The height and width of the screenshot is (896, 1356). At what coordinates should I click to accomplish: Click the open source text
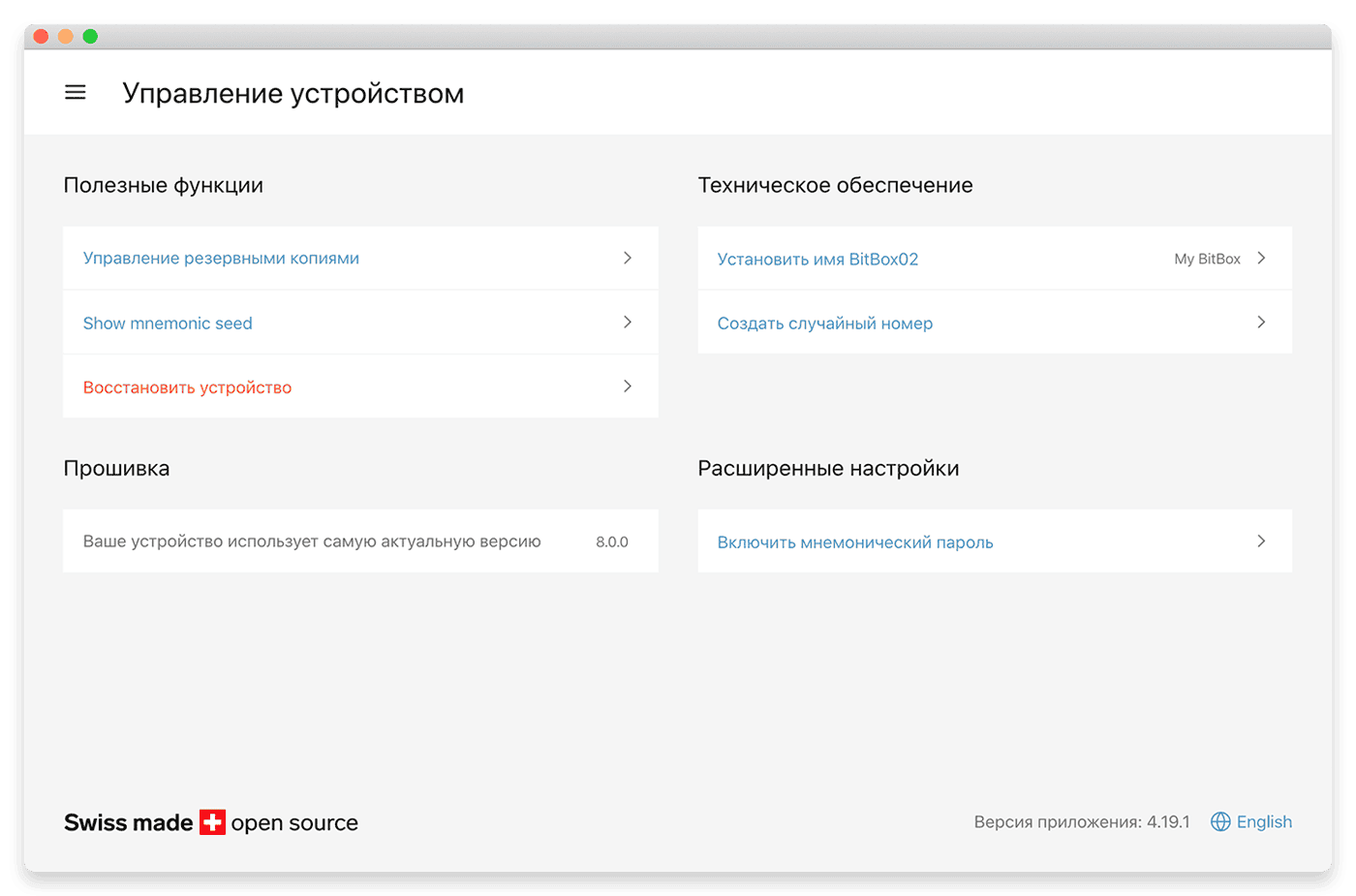tap(294, 823)
